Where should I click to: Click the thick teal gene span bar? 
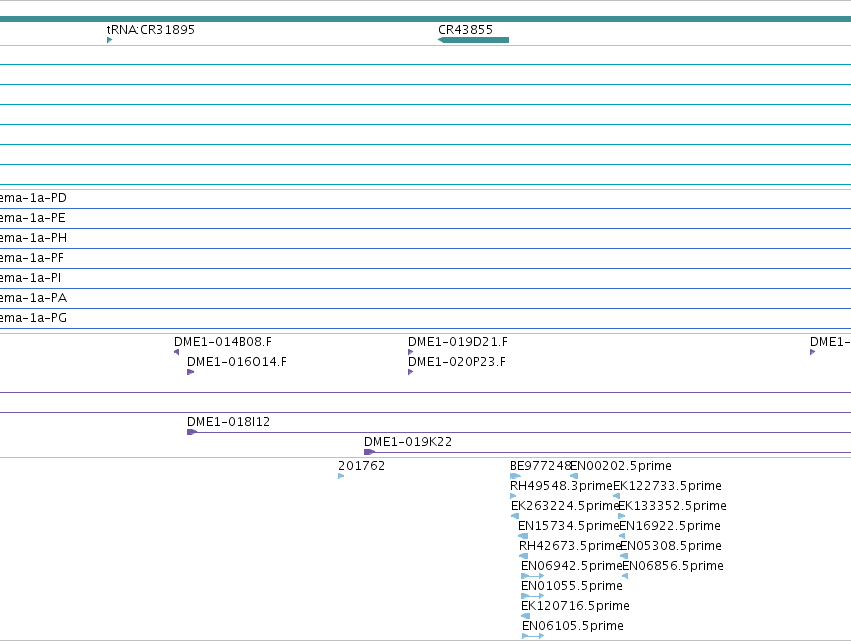(x=426, y=19)
